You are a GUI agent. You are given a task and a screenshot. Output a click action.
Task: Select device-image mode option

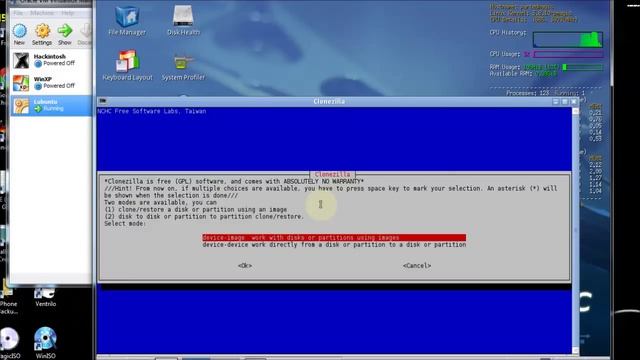click(x=334, y=238)
